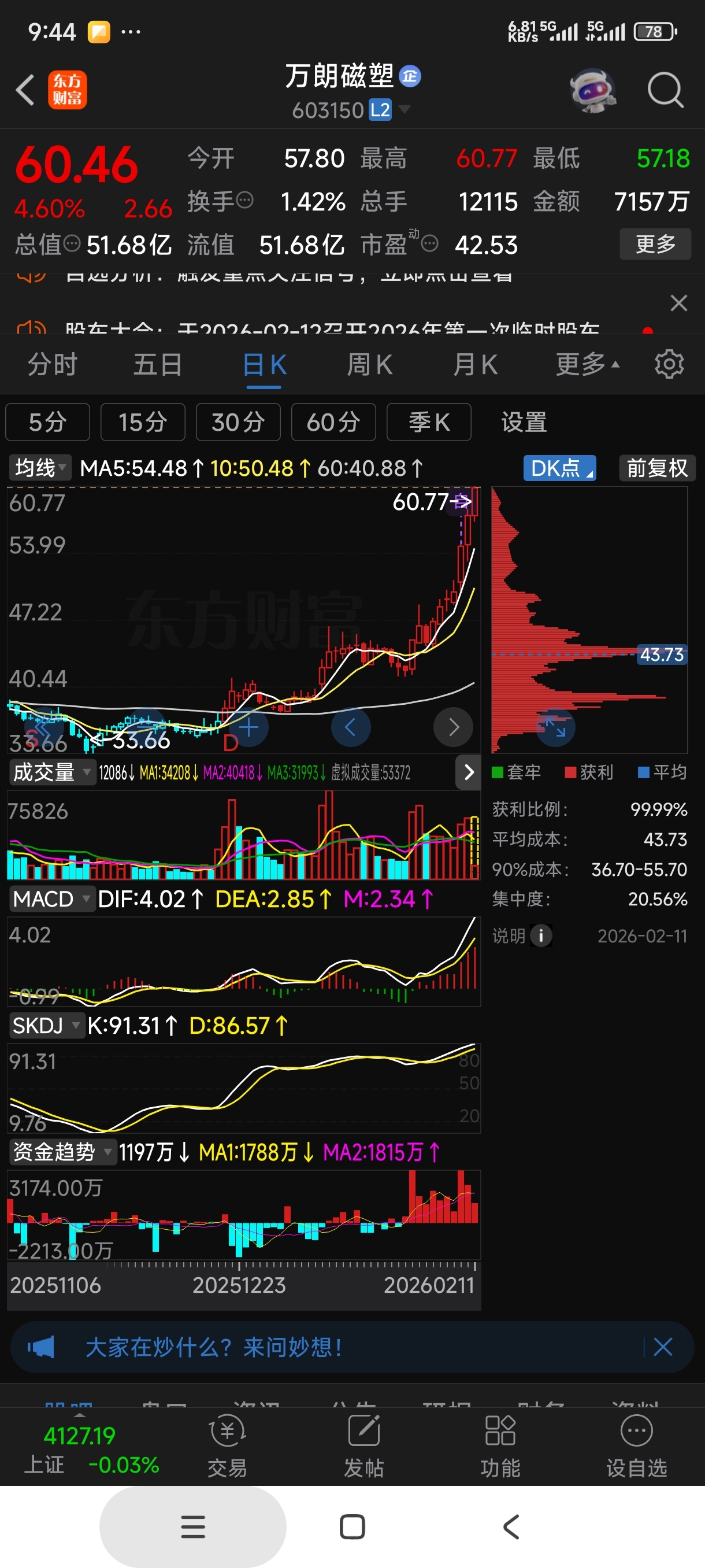Tap 更多 button in quote panel

(655, 244)
